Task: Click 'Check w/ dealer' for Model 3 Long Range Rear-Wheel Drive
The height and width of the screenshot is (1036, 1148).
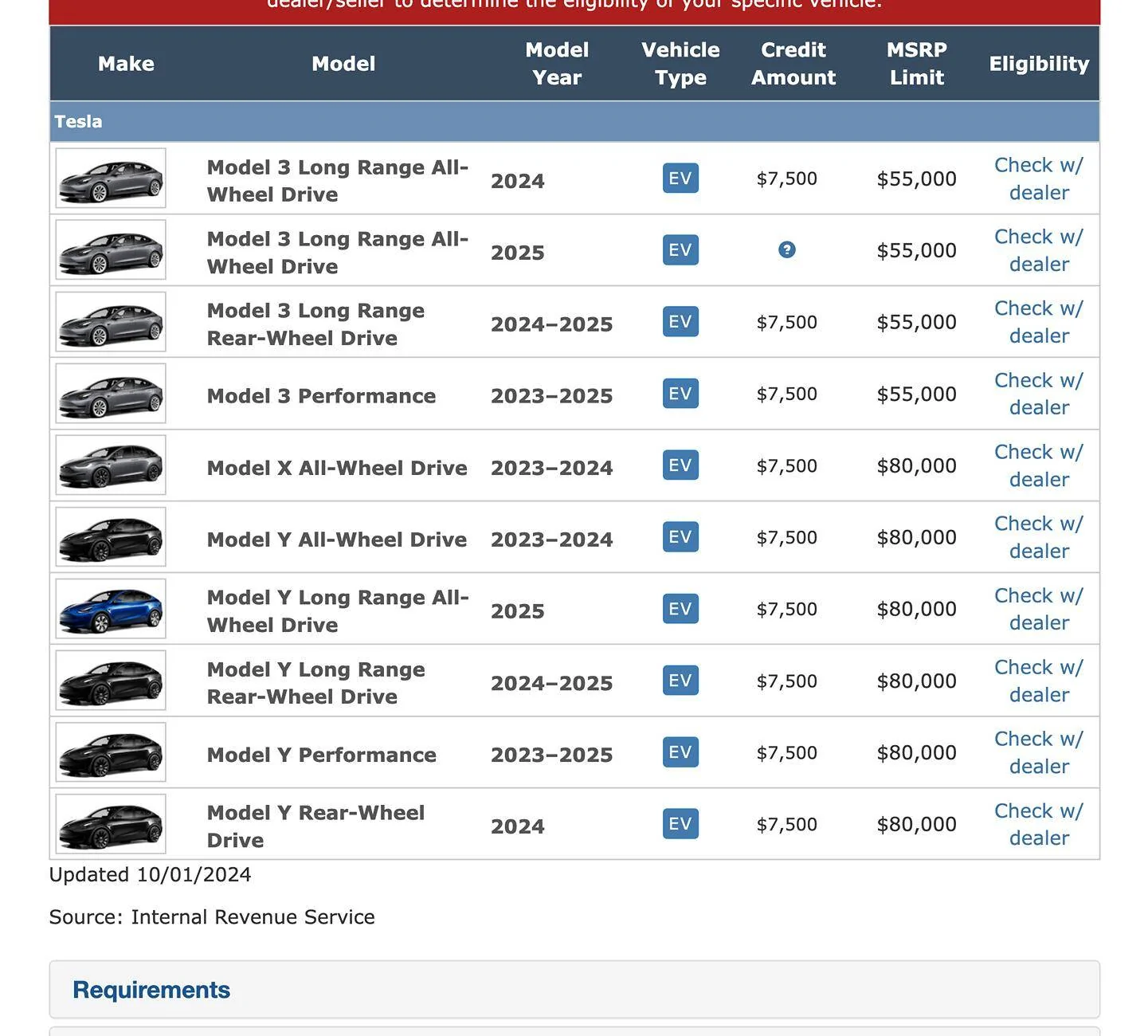Action: coord(1039,322)
